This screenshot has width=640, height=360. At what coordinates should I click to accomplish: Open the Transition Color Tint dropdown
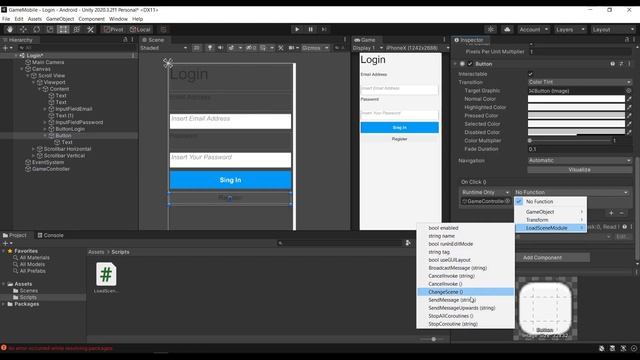pyautogui.click(x=580, y=82)
